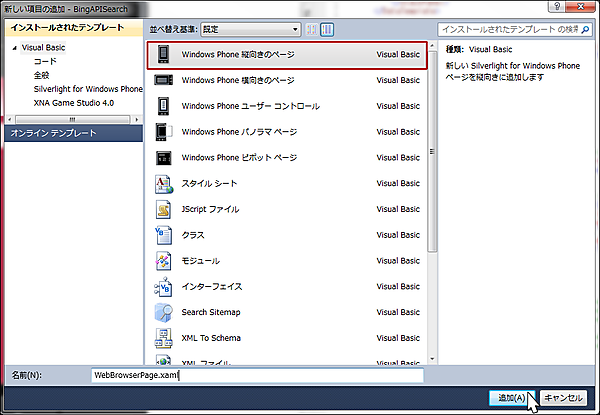
Task: Click the template list scroll up arrow
Action: pyautogui.click(x=432, y=46)
